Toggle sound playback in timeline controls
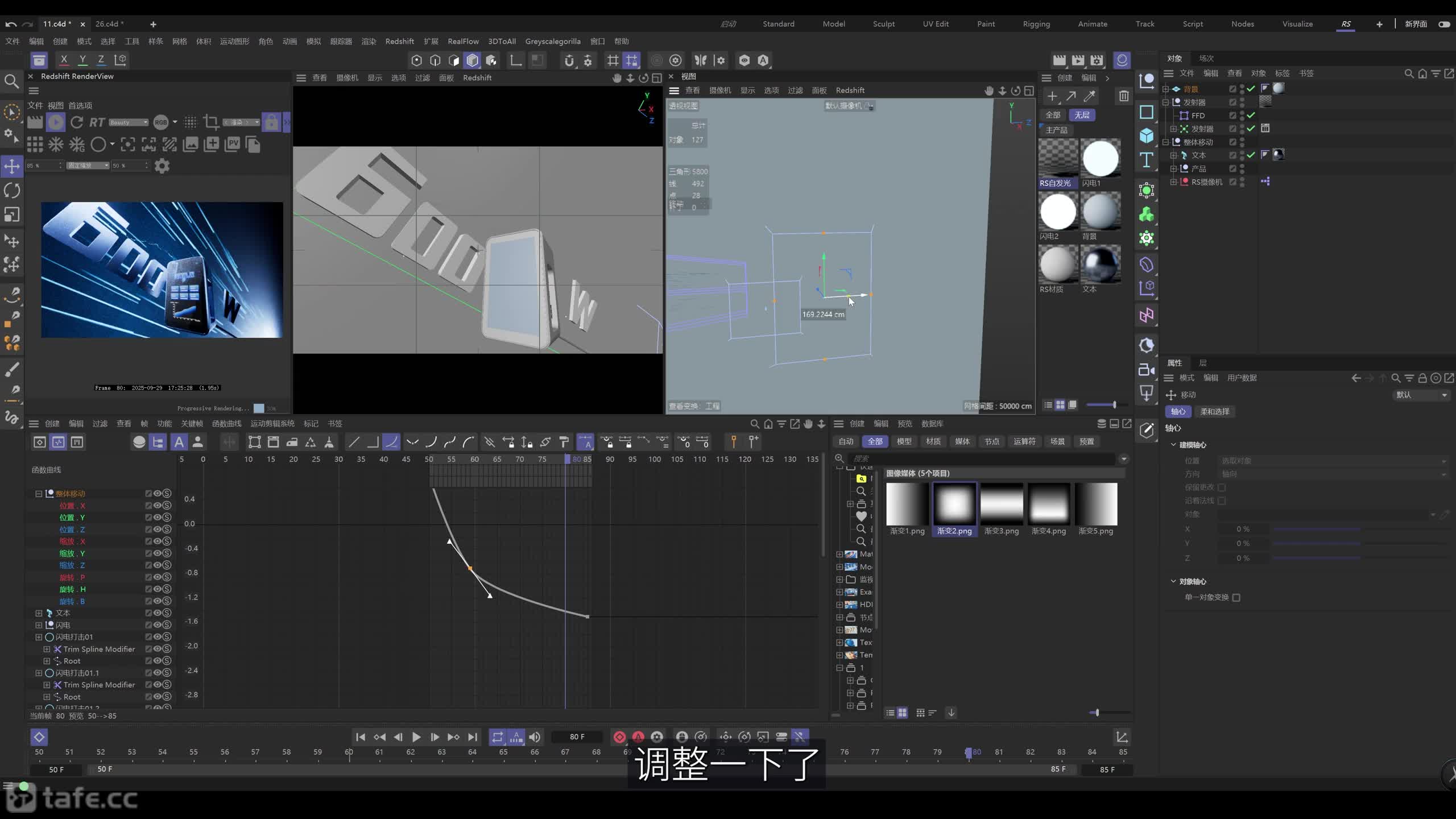Image resolution: width=1456 pixels, height=819 pixels. tap(535, 737)
